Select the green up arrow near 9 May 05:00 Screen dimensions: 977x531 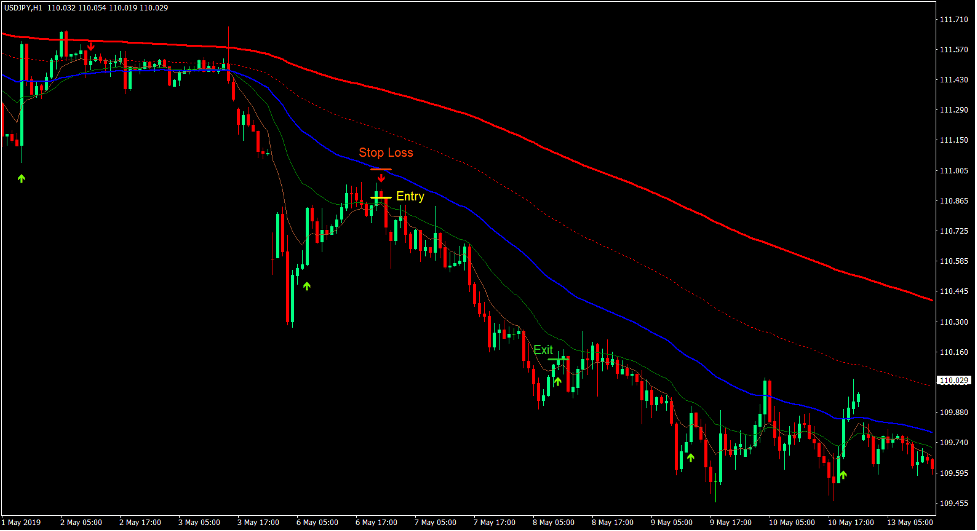[689, 458]
